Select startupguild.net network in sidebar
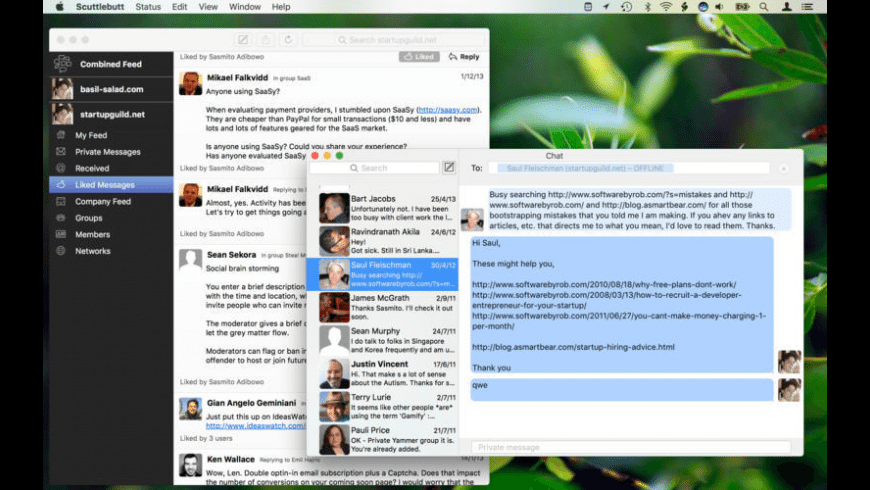The image size is (870, 490). tap(111, 114)
